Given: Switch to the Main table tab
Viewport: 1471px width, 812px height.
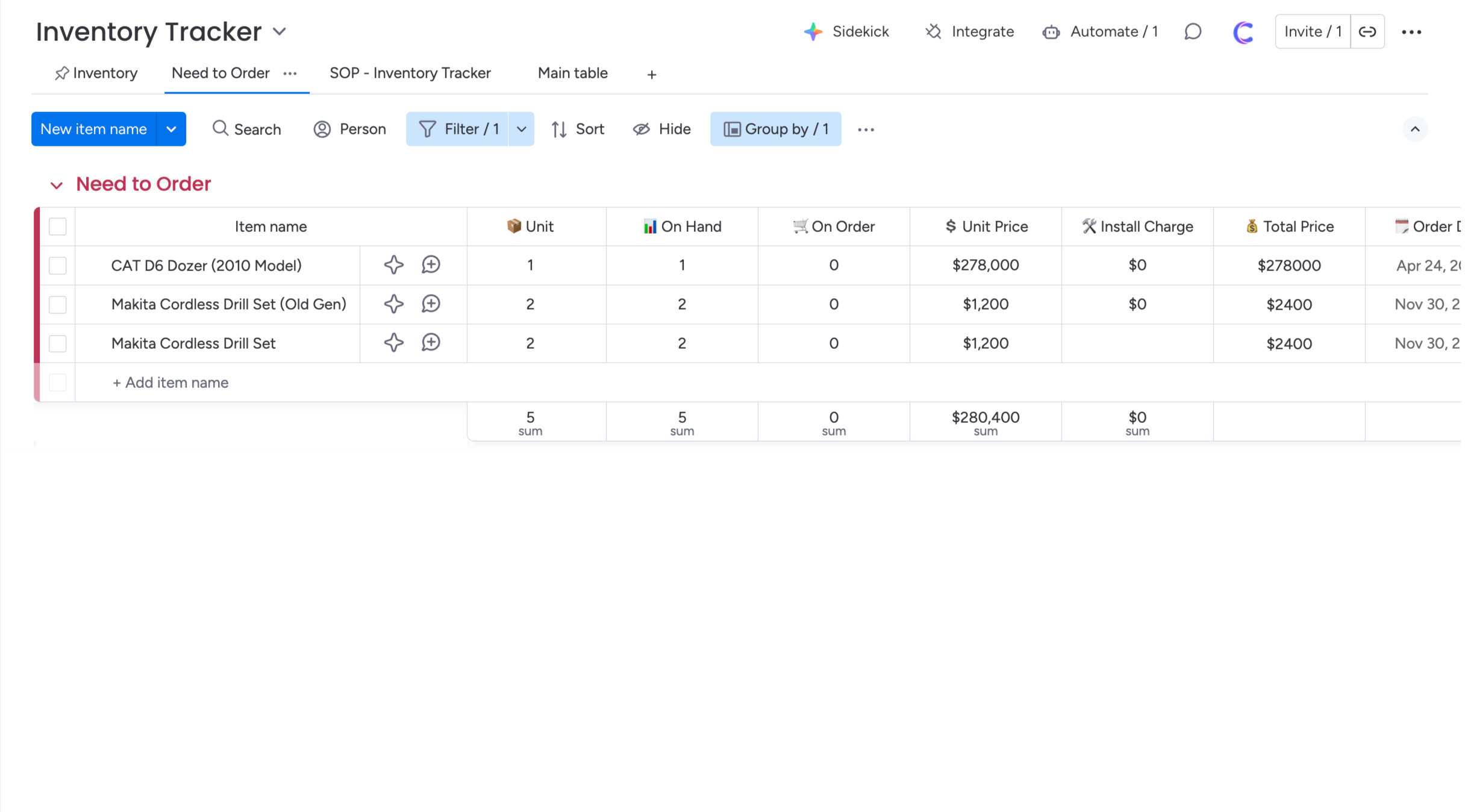Looking at the screenshot, I should 572,73.
